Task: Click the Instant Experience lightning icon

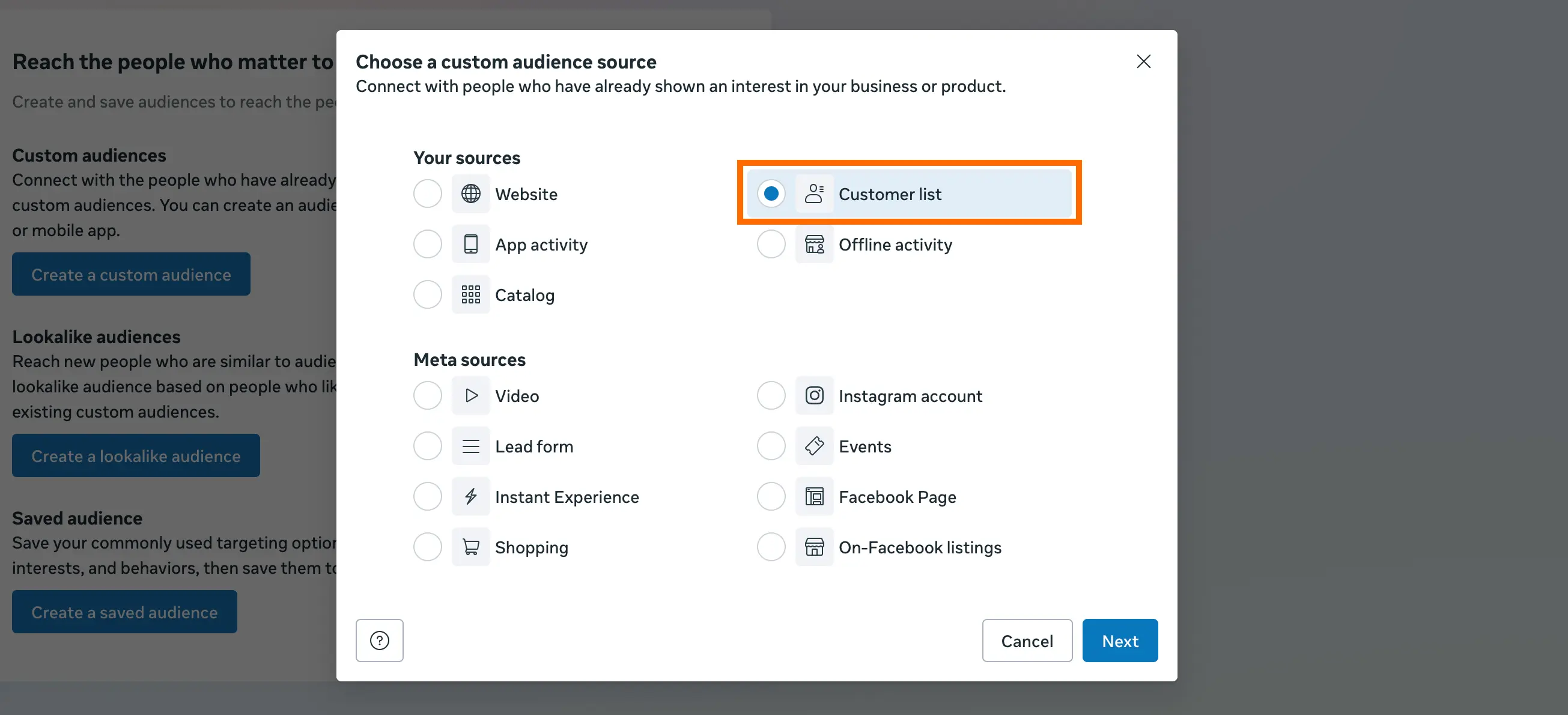Action: click(x=470, y=496)
